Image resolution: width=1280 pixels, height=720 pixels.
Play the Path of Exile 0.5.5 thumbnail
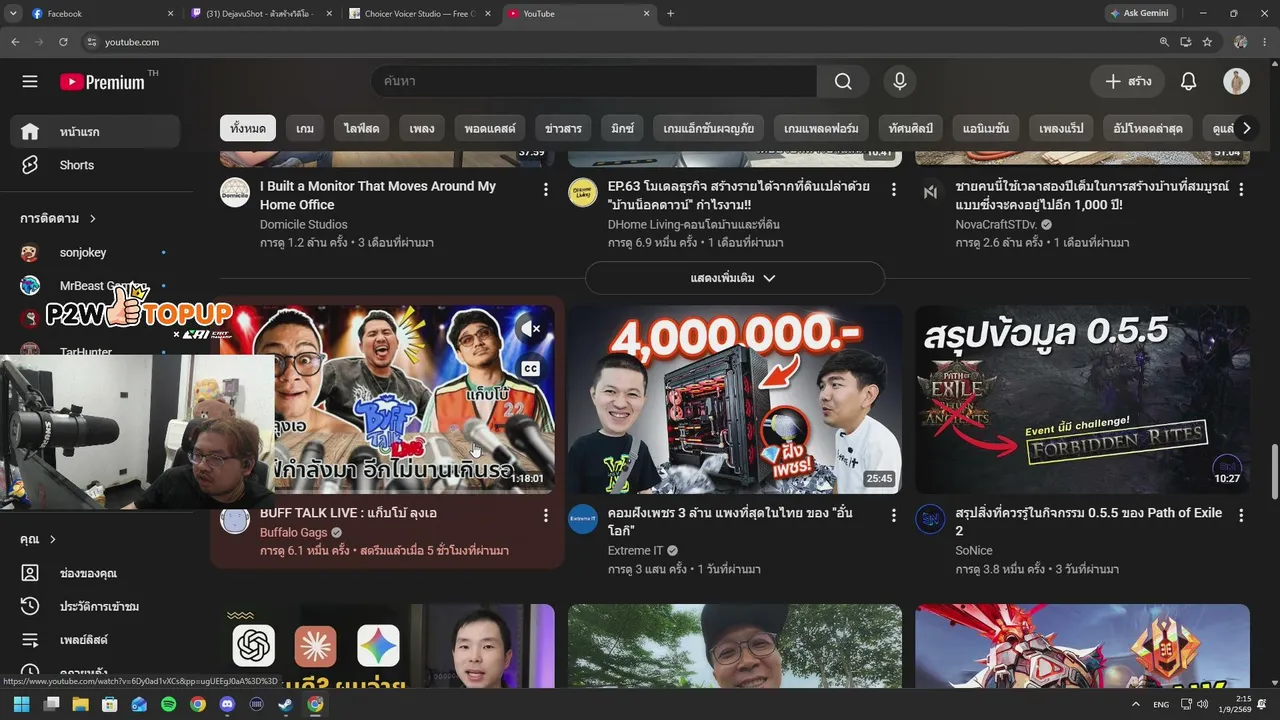pos(1082,399)
